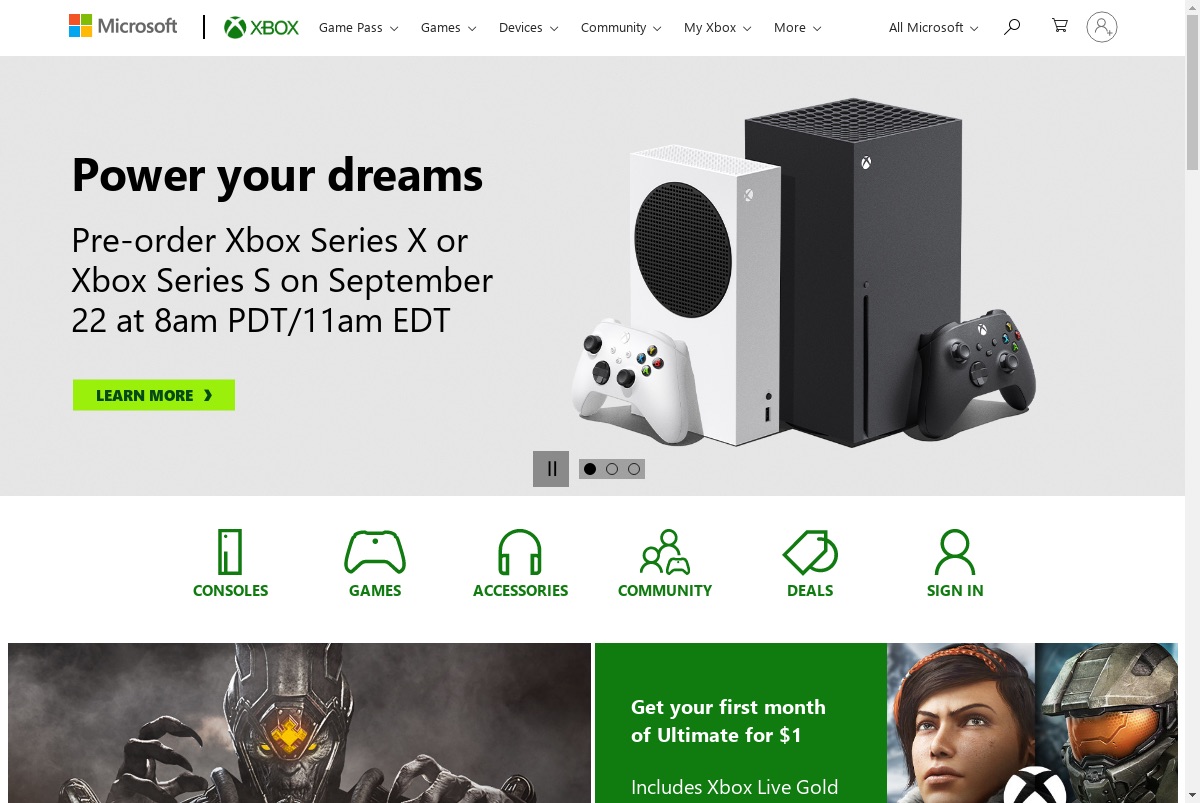Open the All Microsoft dropdown
The width and height of the screenshot is (1200, 803).
coord(933,27)
